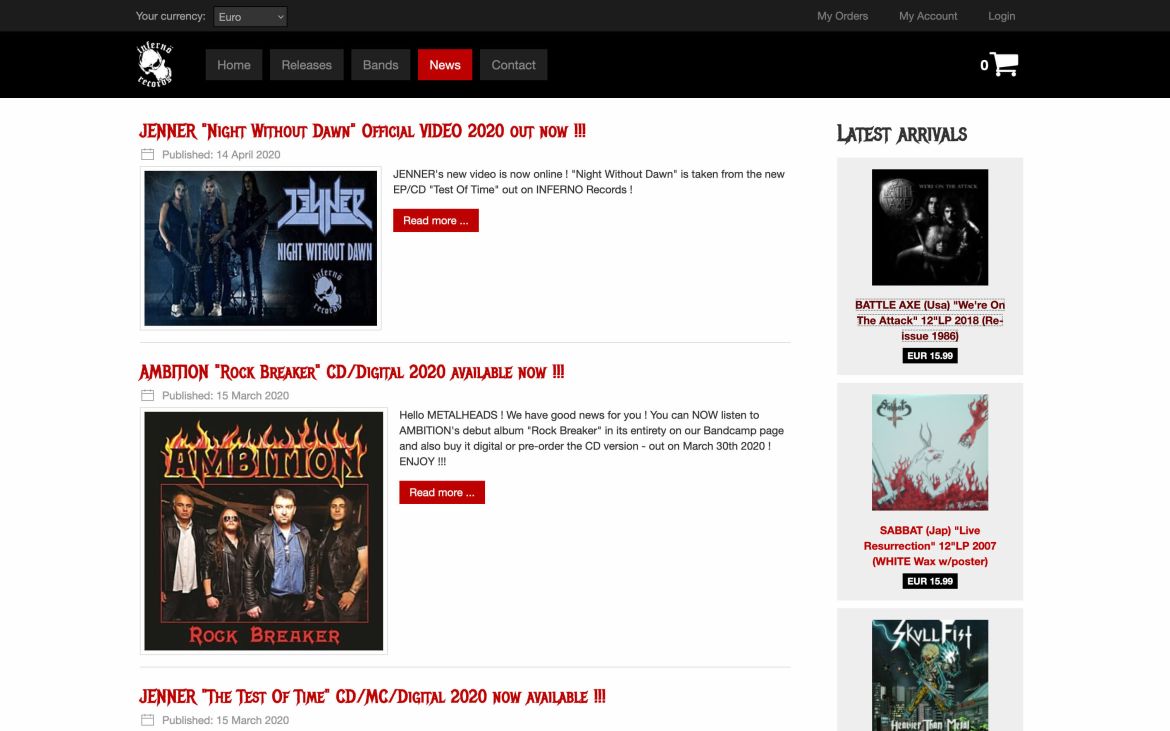Viewport: 1170px width, 731px height.
Task: Open My Orders link
Action: pyautogui.click(x=842, y=16)
